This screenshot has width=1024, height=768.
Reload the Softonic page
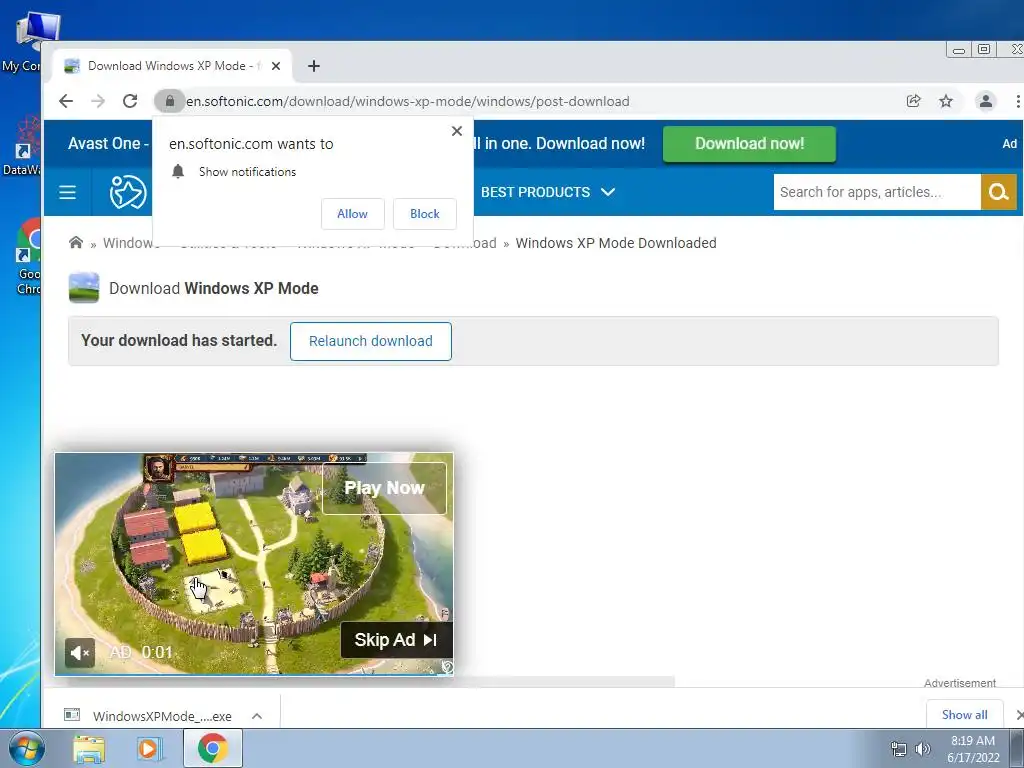tap(130, 101)
